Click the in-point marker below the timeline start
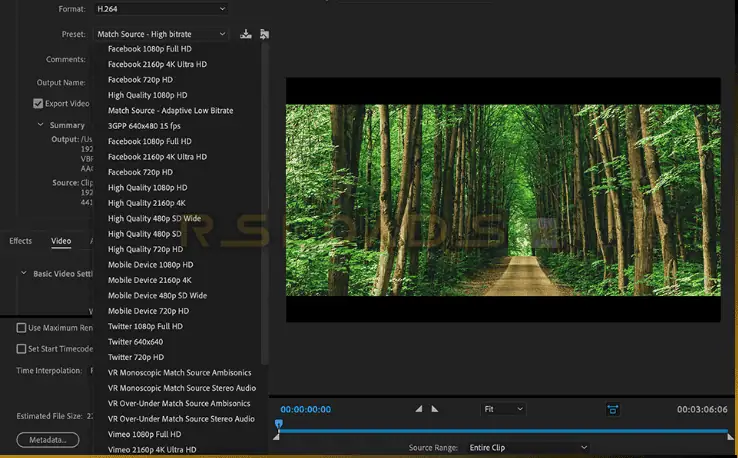 tap(276, 437)
